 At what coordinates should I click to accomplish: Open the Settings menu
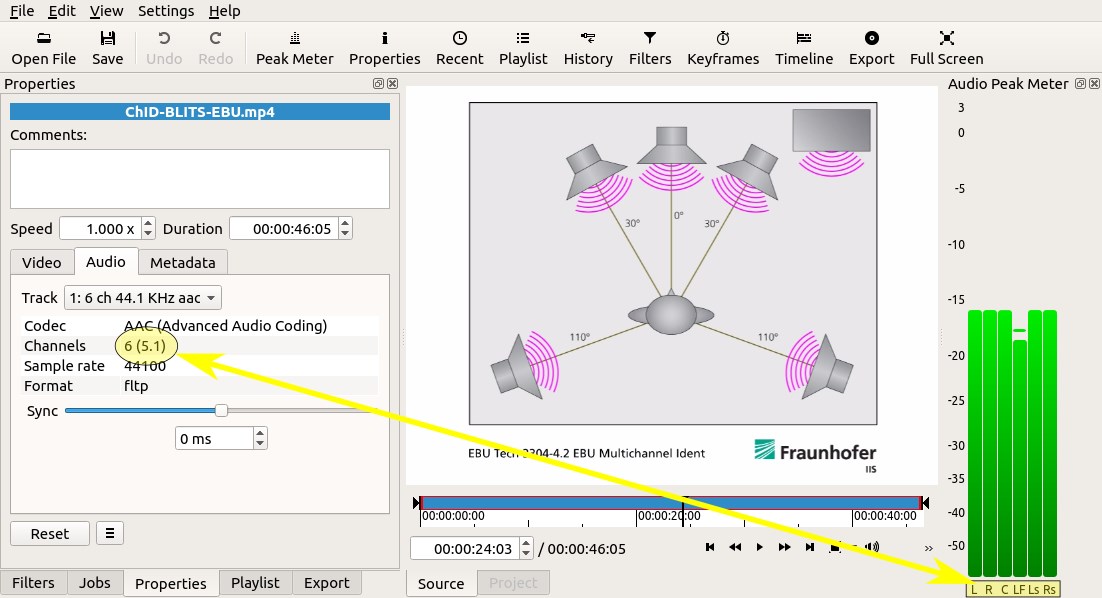tap(166, 11)
